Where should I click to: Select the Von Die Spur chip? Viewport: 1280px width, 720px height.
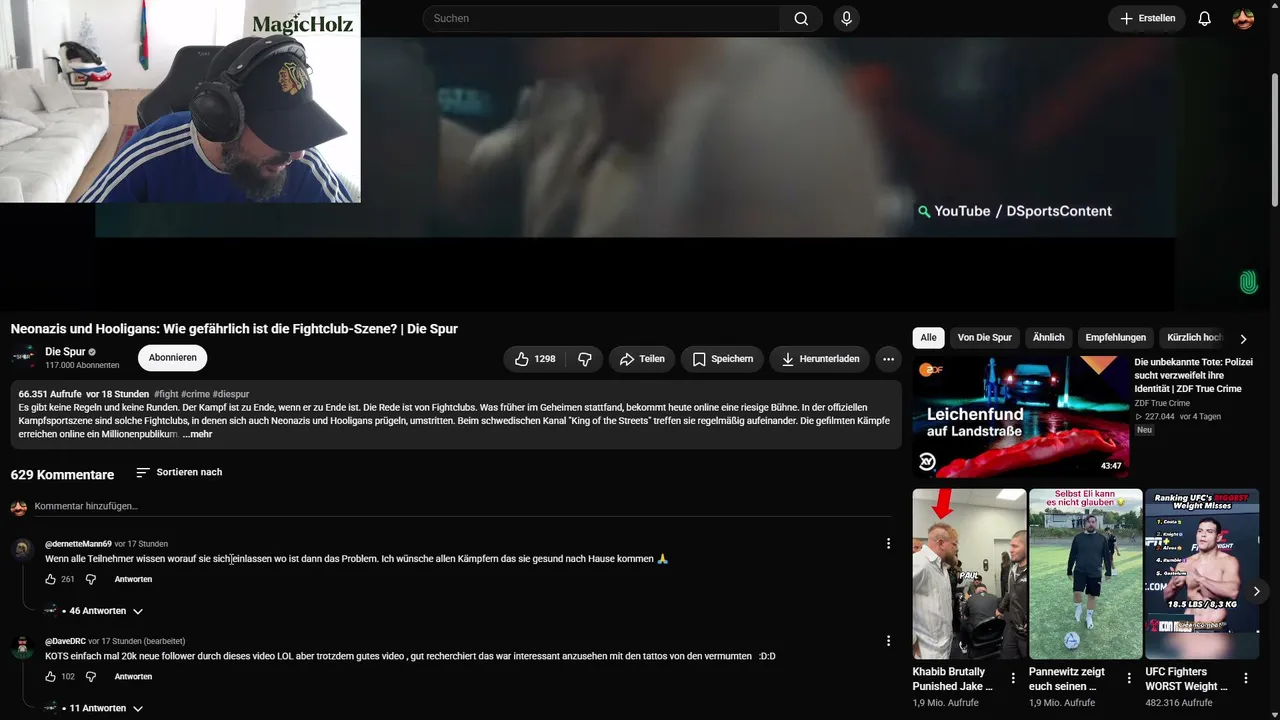coord(985,338)
